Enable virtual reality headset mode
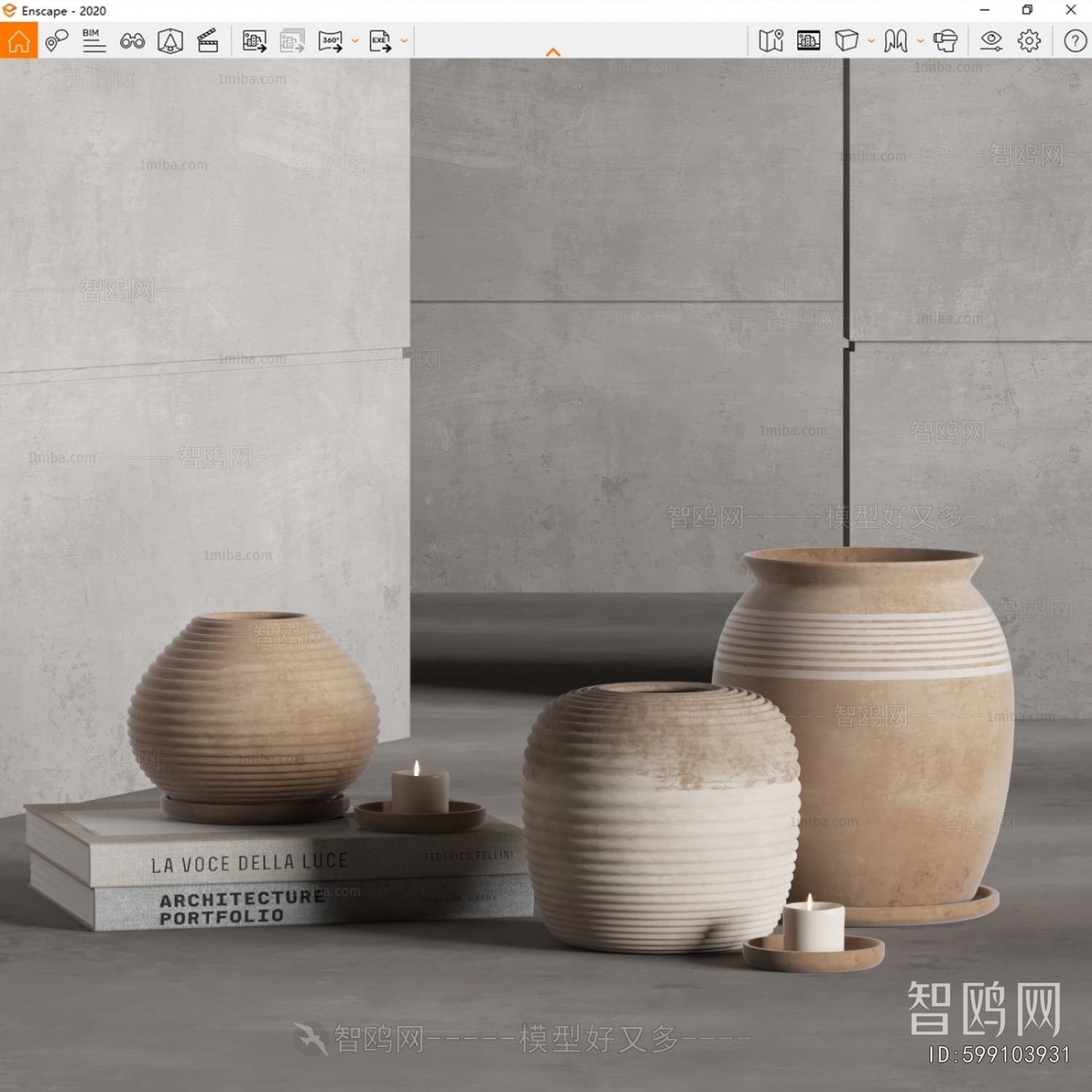This screenshot has height=1092, width=1092. (946, 41)
